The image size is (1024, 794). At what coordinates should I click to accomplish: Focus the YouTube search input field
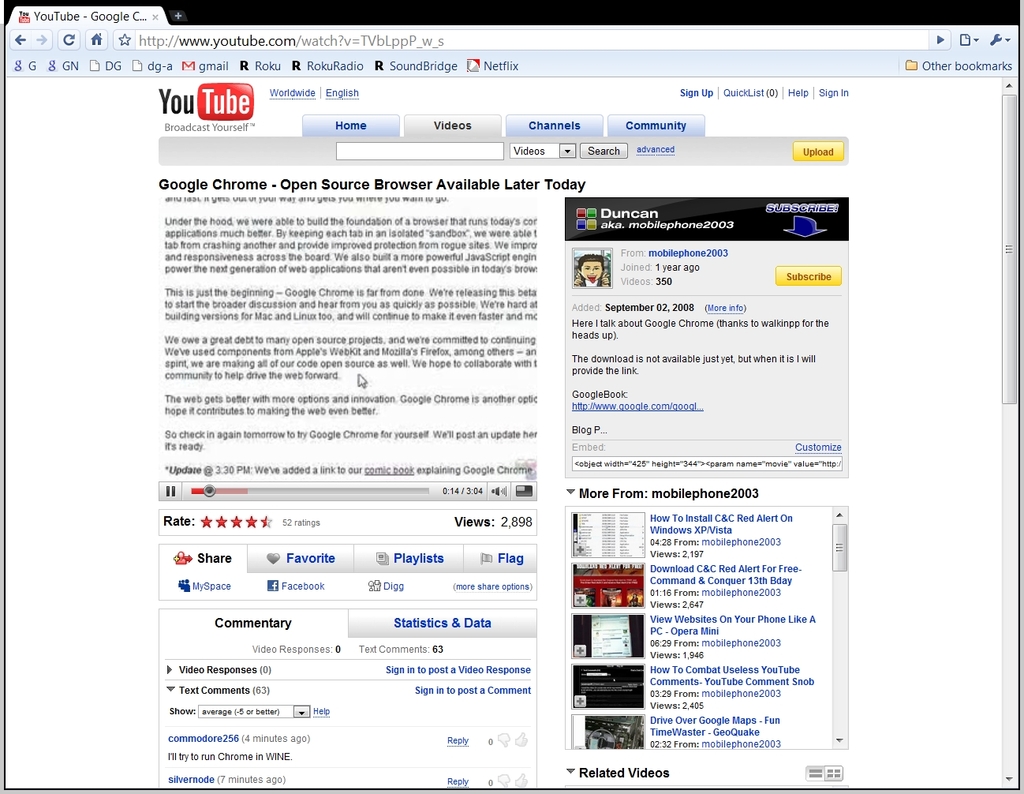pos(420,151)
